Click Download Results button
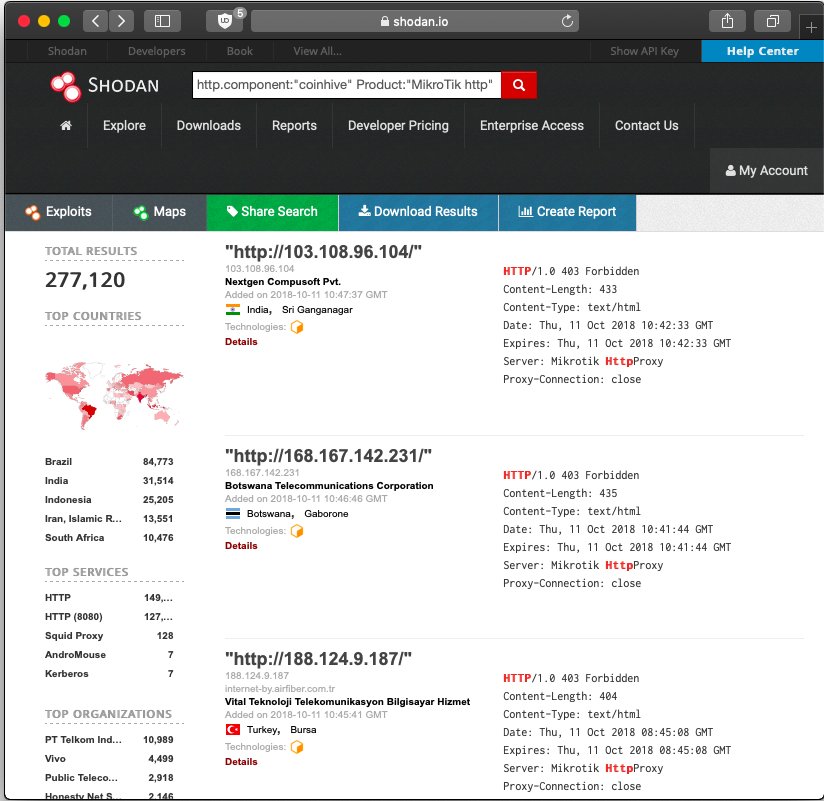The width and height of the screenshot is (824, 801). pos(418,212)
